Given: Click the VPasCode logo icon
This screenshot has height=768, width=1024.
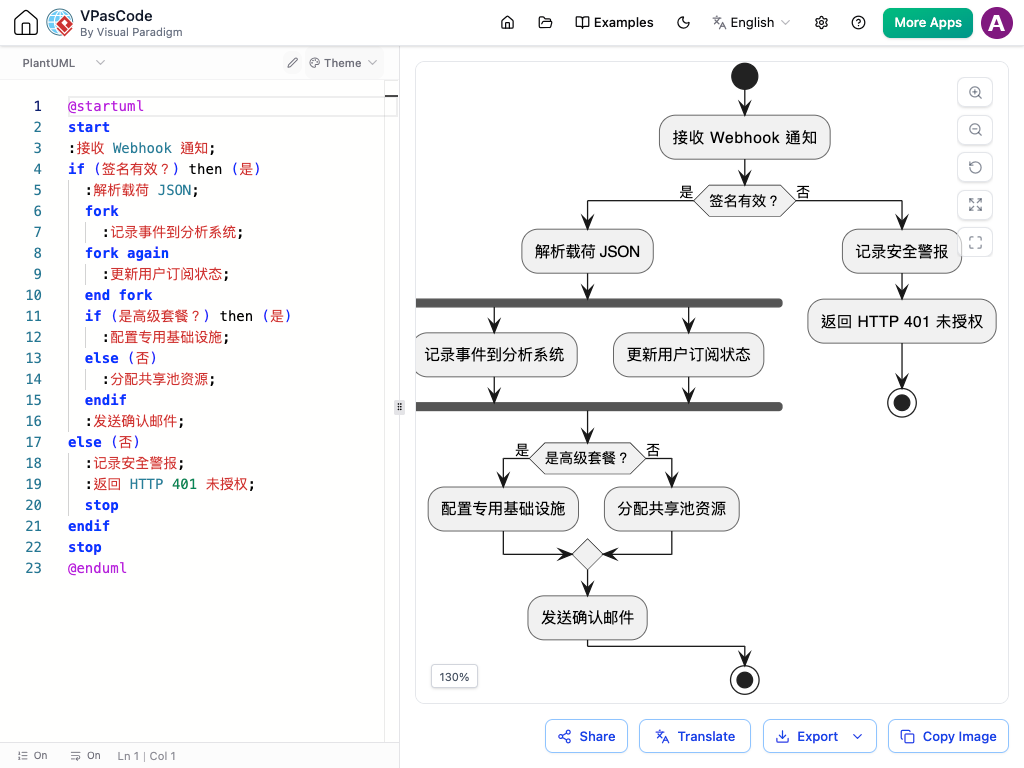Looking at the screenshot, I should (60, 23).
